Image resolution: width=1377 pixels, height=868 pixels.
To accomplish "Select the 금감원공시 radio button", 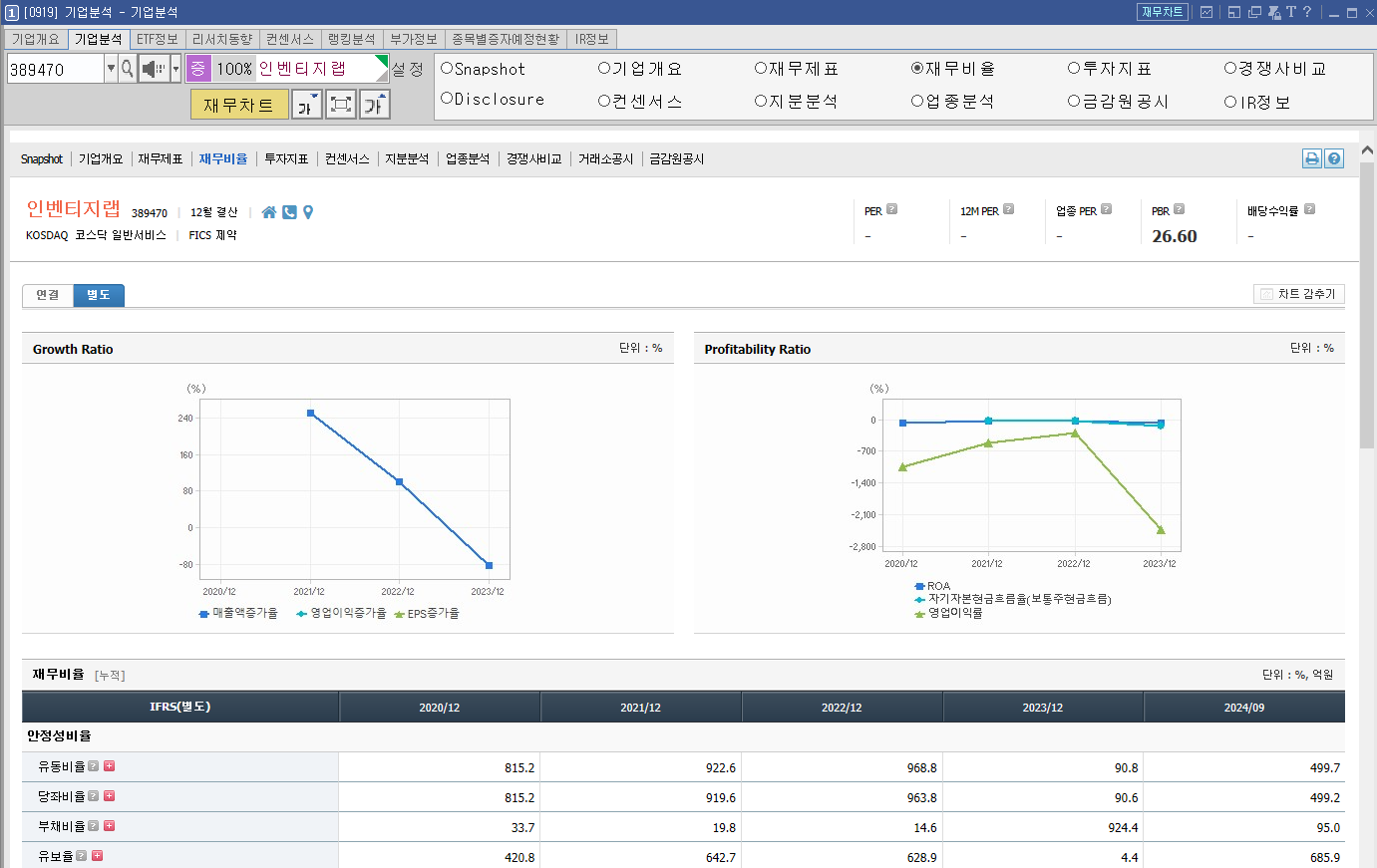I will pyautogui.click(x=1074, y=101).
